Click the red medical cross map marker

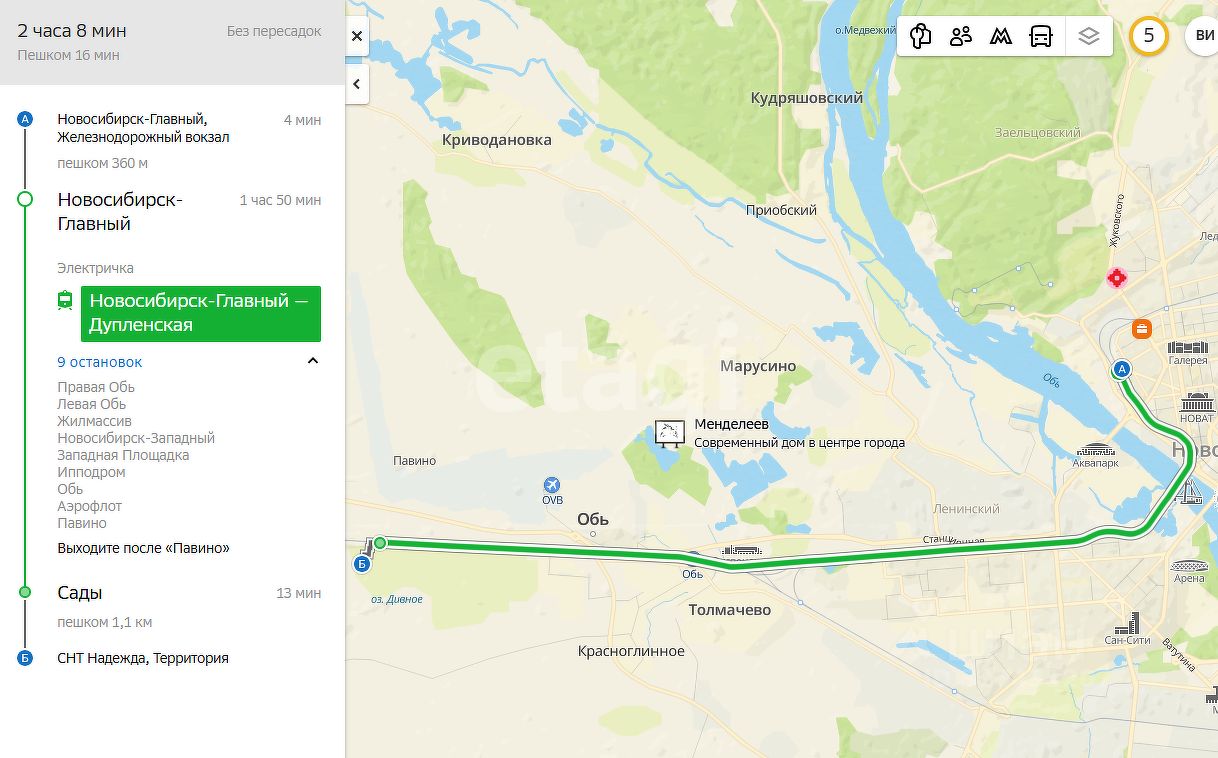pyautogui.click(x=1116, y=277)
